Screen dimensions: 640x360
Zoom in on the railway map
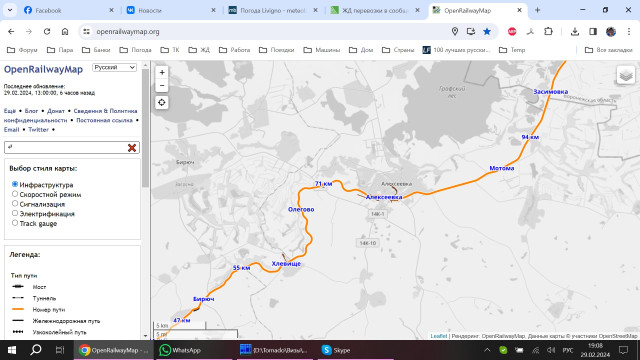pyautogui.click(x=162, y=72)
